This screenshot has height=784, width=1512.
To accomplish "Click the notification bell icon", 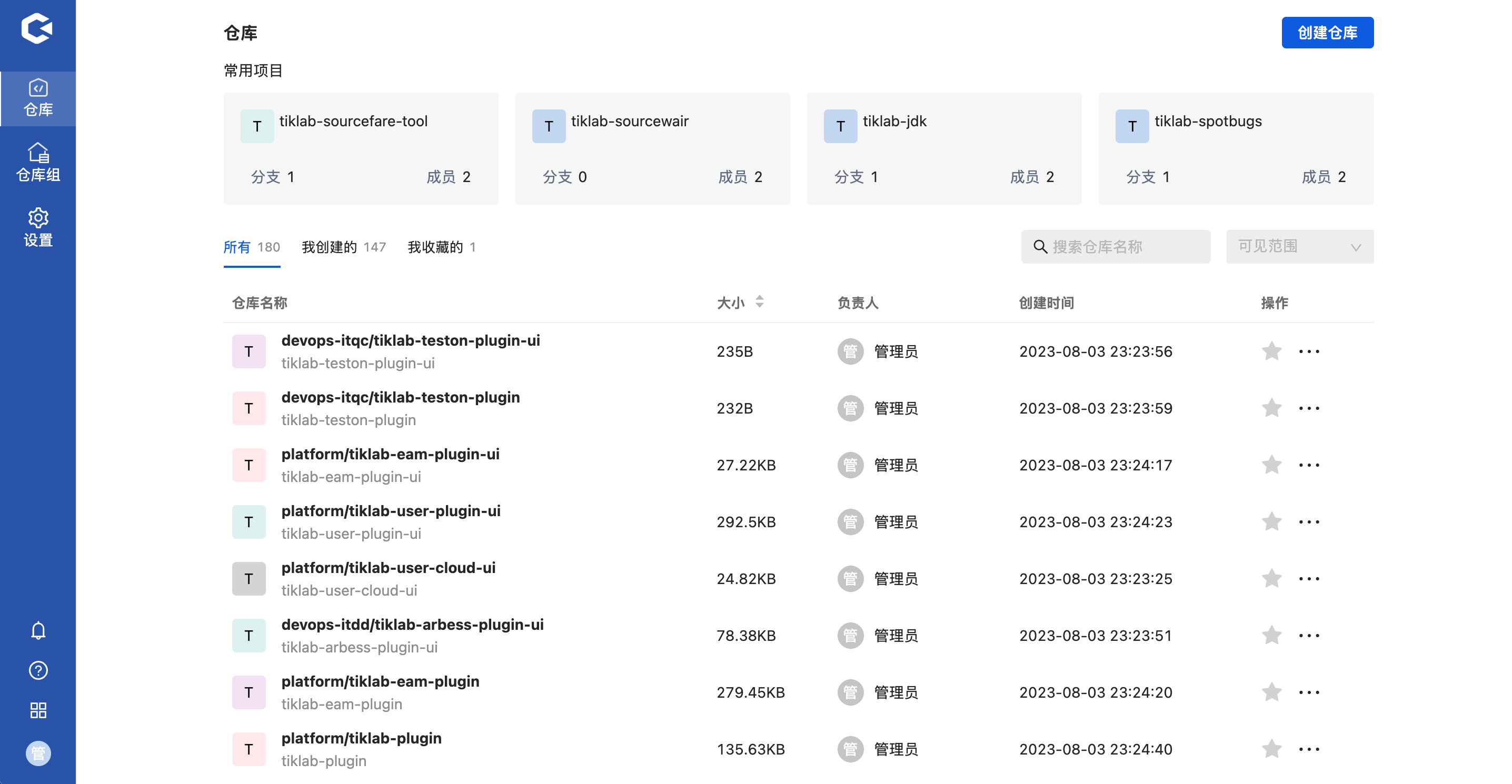I will (x=38, y=630).
